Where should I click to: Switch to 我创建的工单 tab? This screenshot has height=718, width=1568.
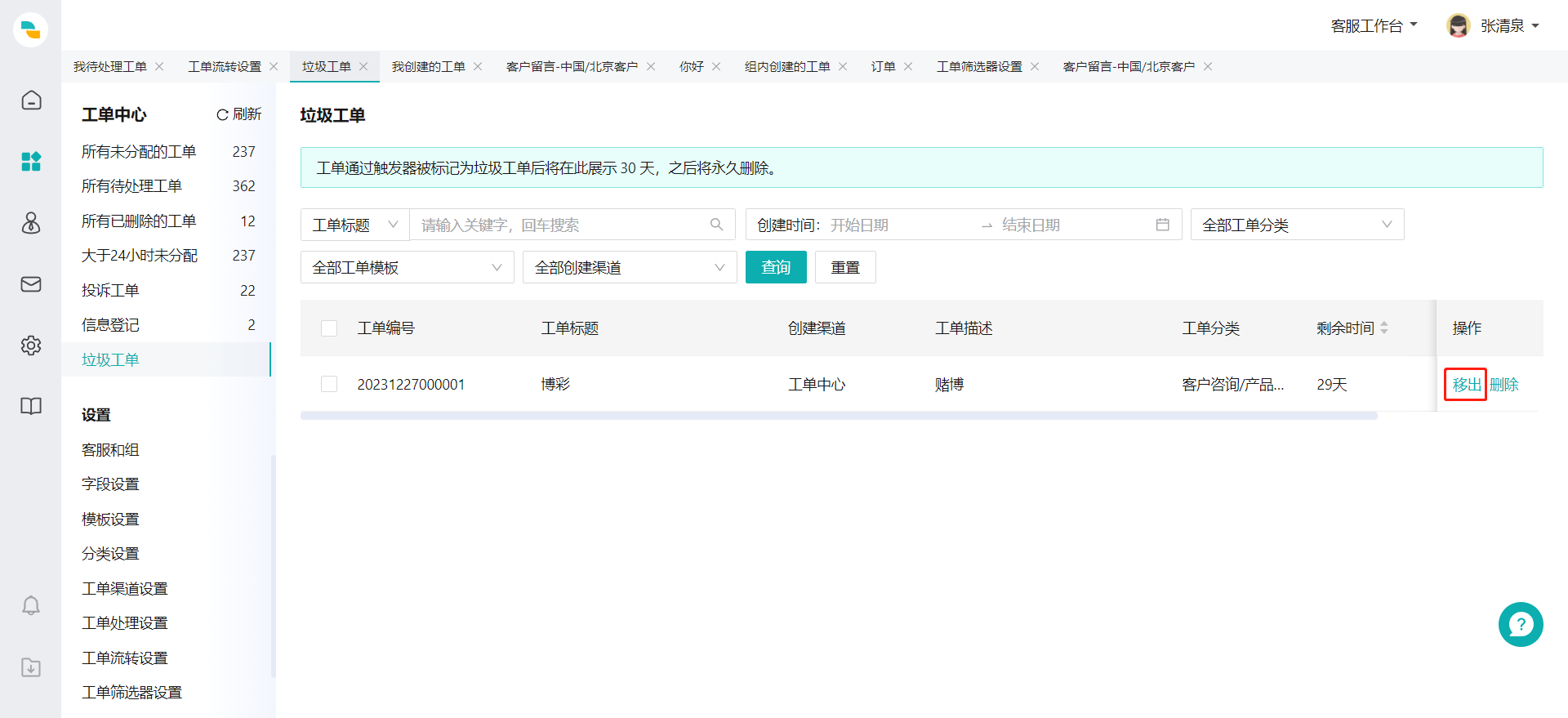(x=429, y=67)
